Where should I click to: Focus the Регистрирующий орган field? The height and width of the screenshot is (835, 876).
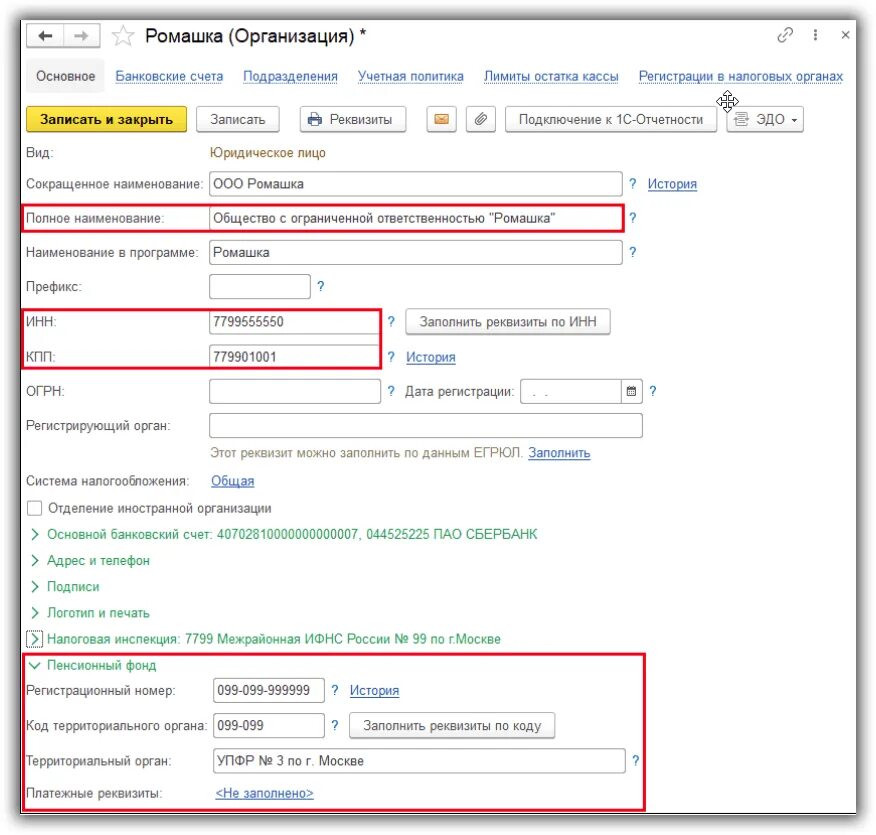tap(426, 426)
